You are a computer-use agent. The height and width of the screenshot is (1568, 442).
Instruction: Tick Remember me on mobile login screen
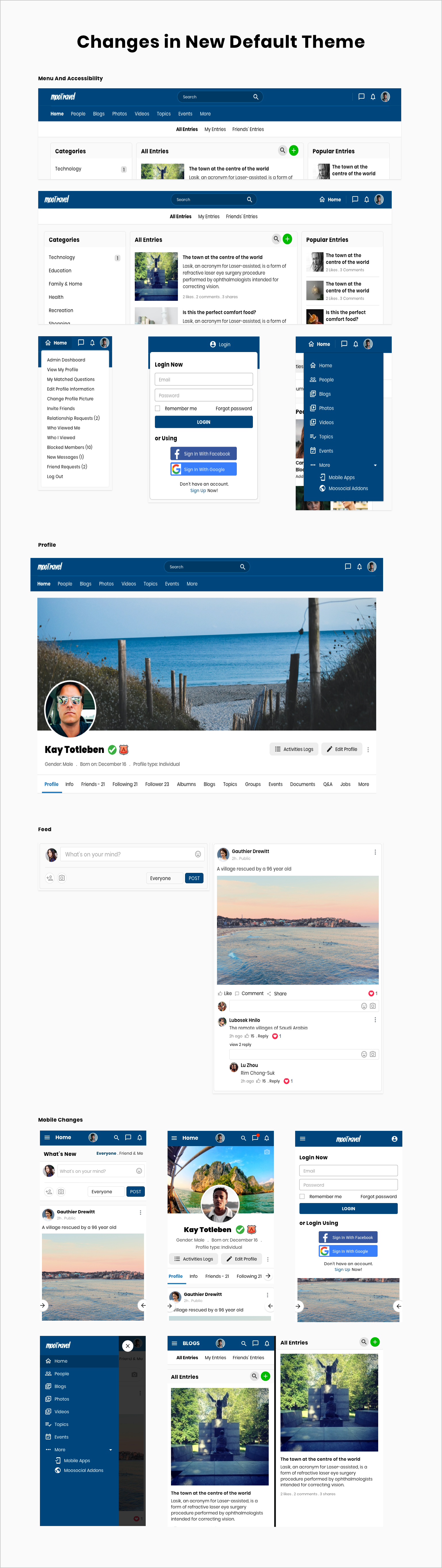pos(302,1197)
